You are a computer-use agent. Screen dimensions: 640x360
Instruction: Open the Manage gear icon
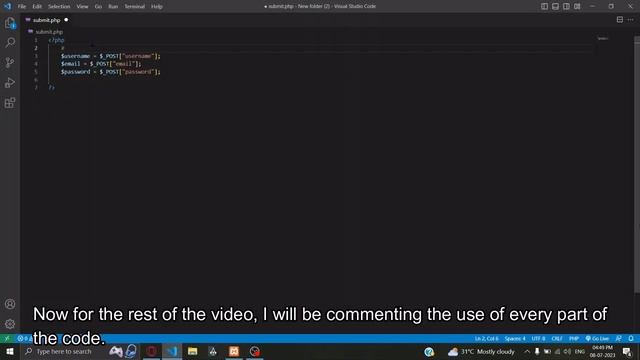pyautogui.click(x=10, y=324)
